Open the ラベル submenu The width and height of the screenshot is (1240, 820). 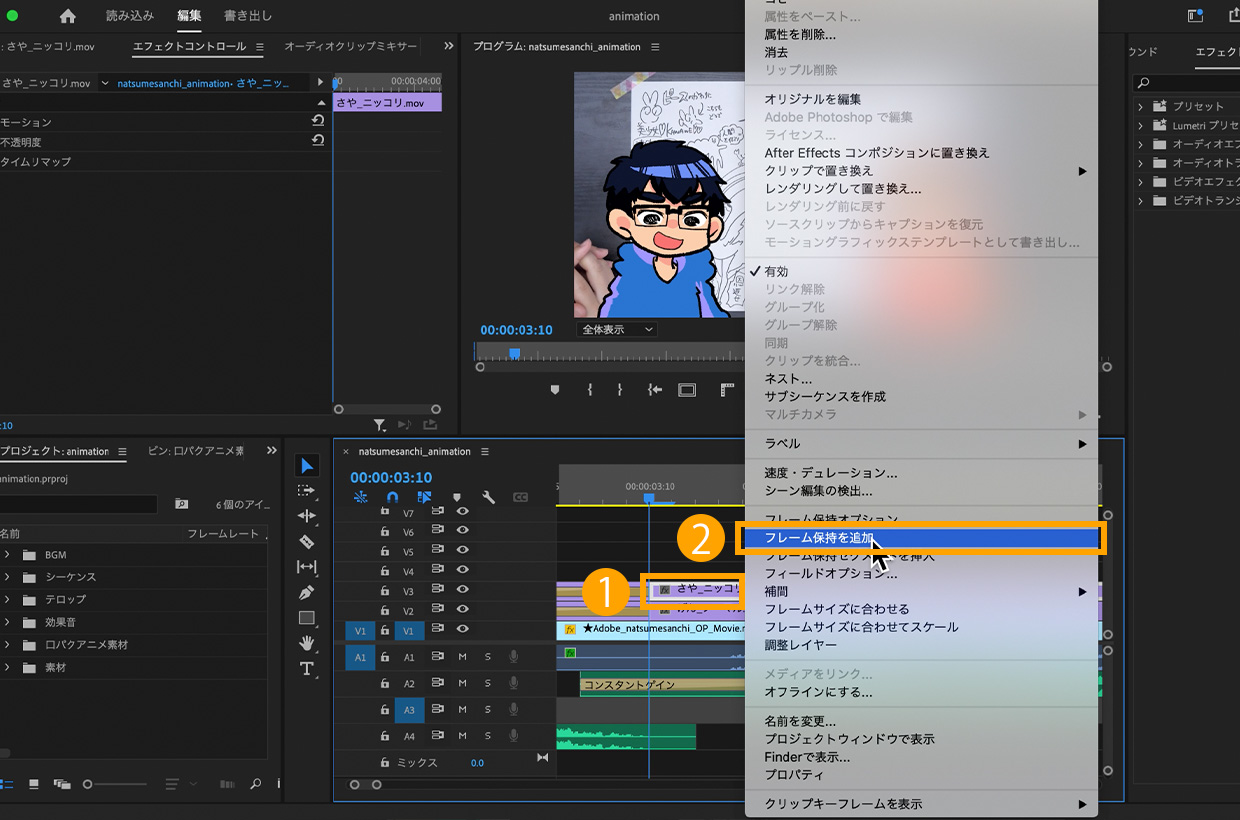921,443
